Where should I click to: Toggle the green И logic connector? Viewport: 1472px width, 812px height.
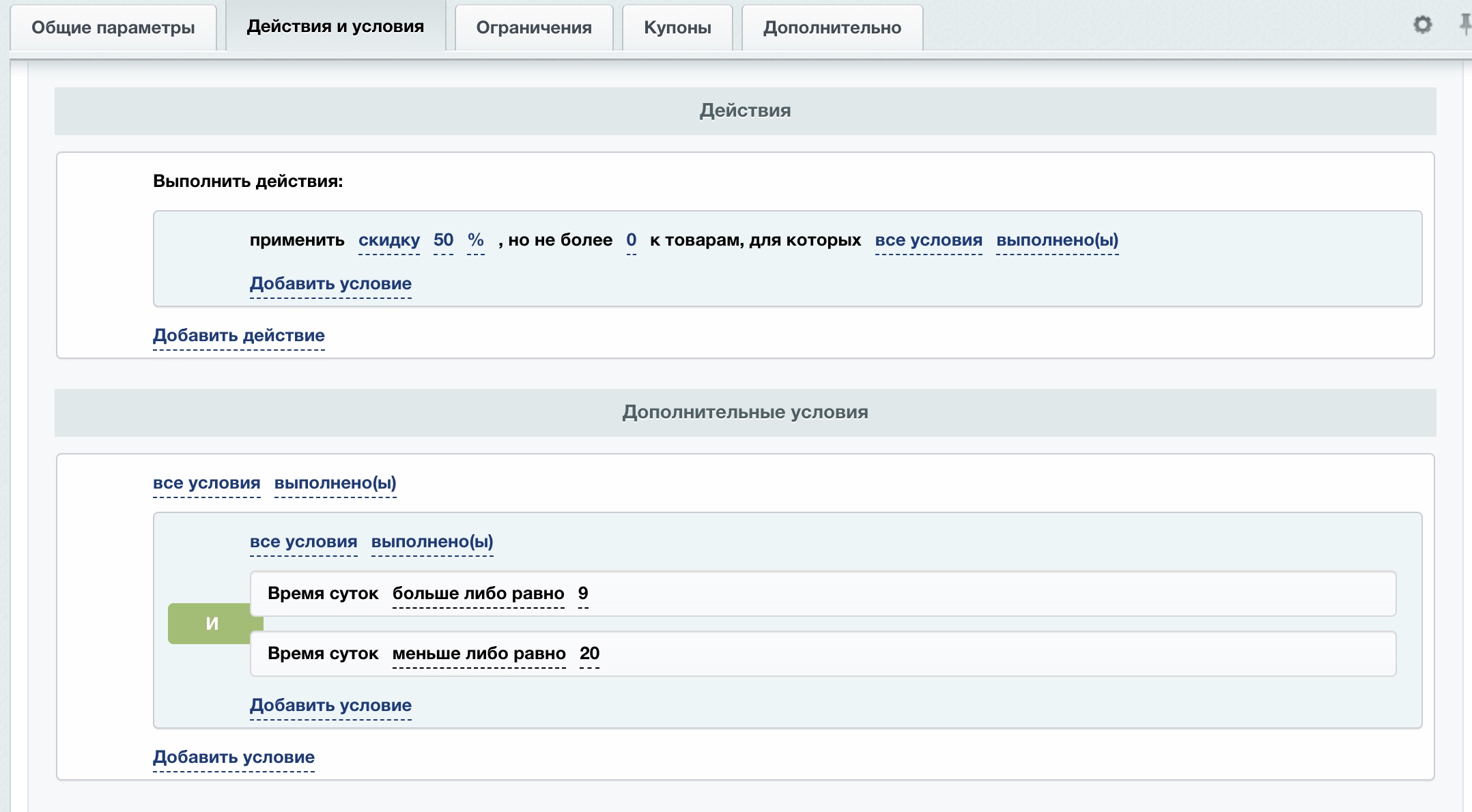tap(212, 623)
